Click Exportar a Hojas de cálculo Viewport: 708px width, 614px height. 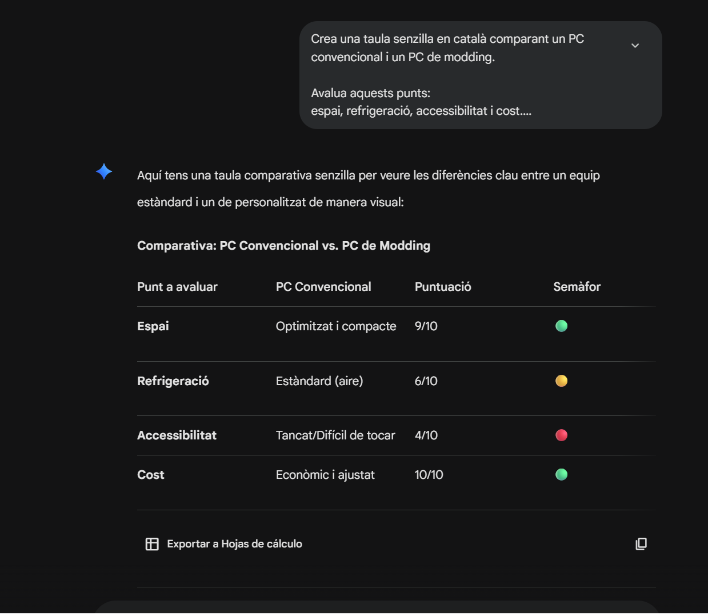coord(234,544)
